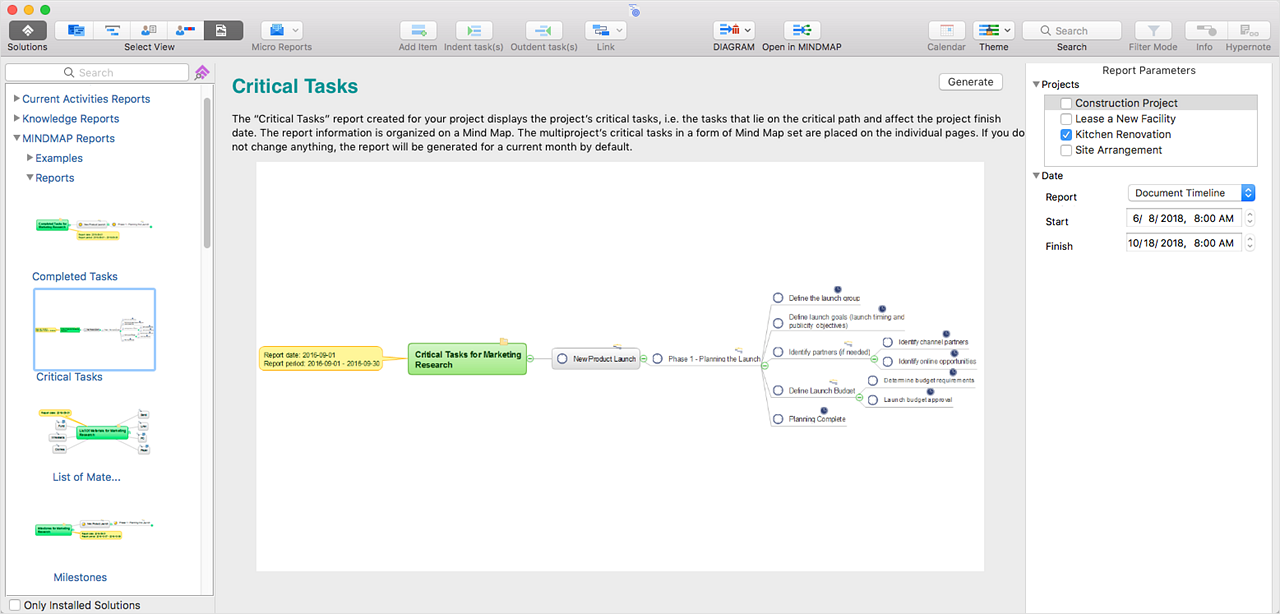Screen dimensions: 1280x614
Task: Click the 'Report Parameters' panel title
Action: 1148,70
